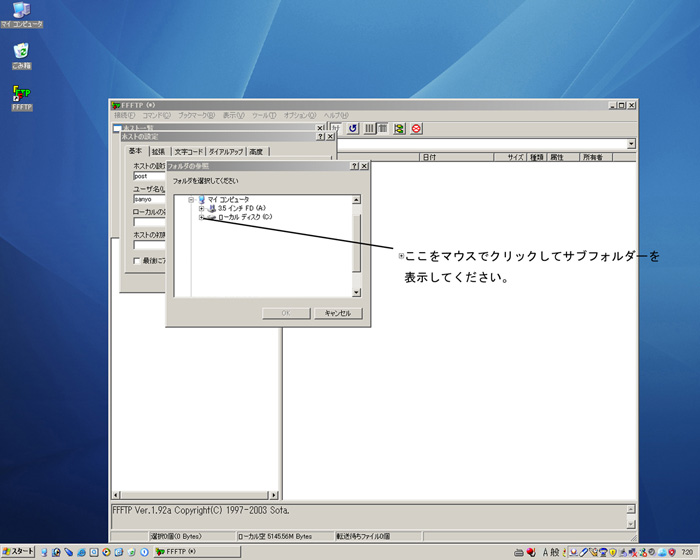This screenshot has width=700, height=560.
Task: Sort by the 属性 column header
Action: (562, 157)
